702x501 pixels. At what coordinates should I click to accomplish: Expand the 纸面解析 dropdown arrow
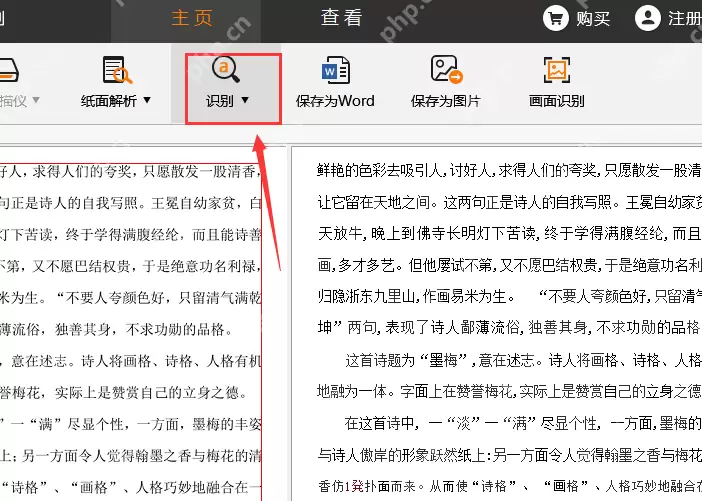pos(147,100)
